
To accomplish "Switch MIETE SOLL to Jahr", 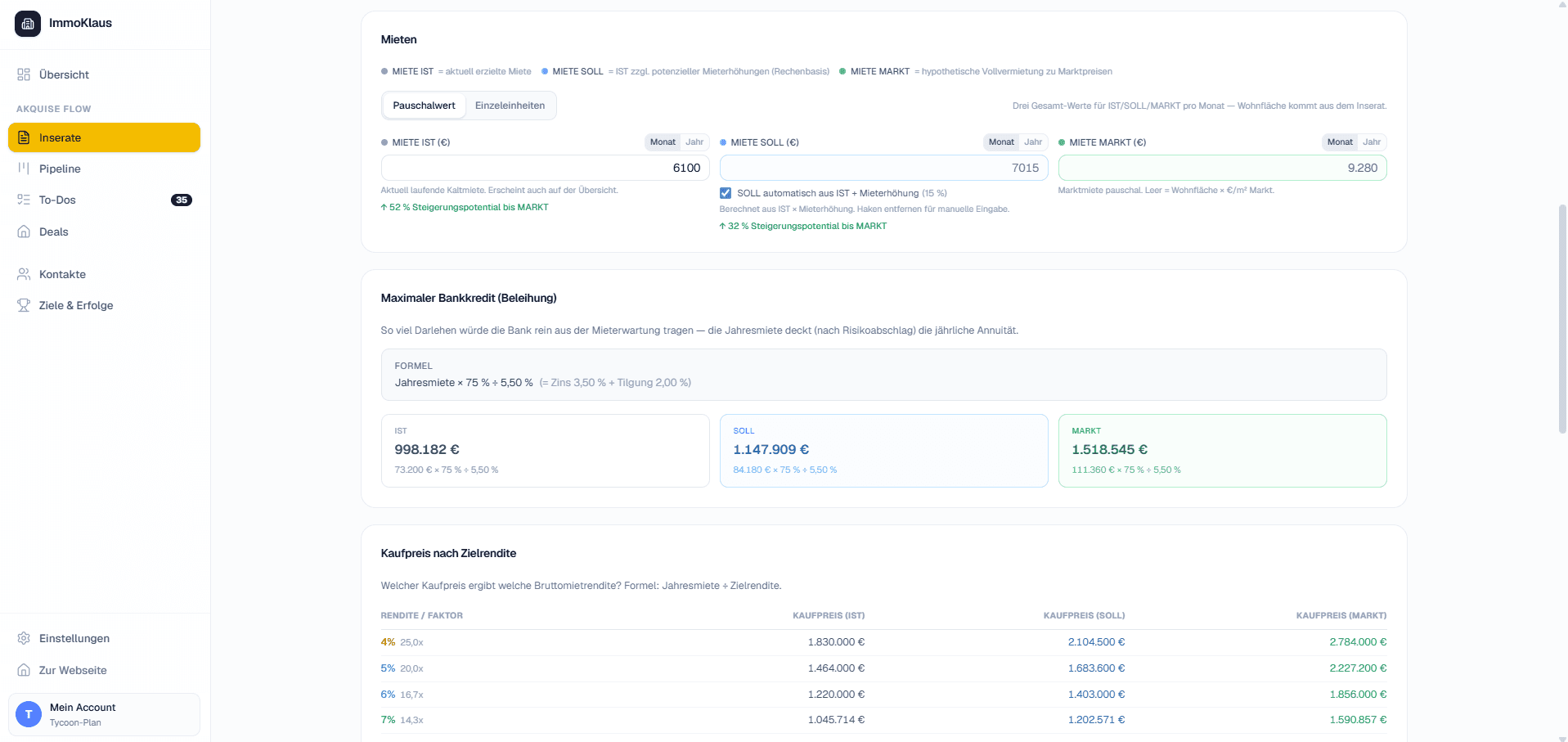I will click(1033, 142).
